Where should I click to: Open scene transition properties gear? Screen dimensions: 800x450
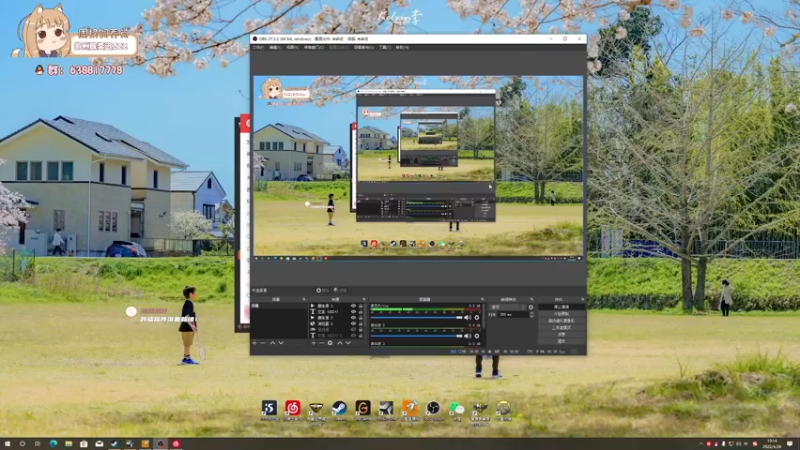(x=531, y=307)
